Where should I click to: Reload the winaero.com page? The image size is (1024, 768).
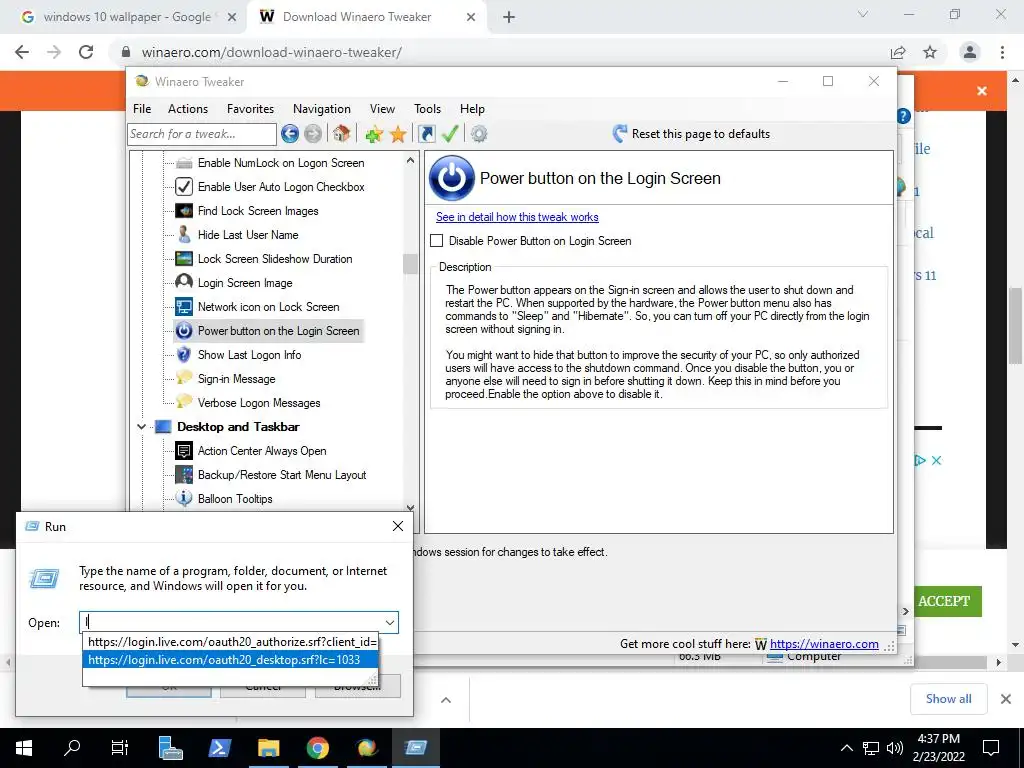[86, 52]
